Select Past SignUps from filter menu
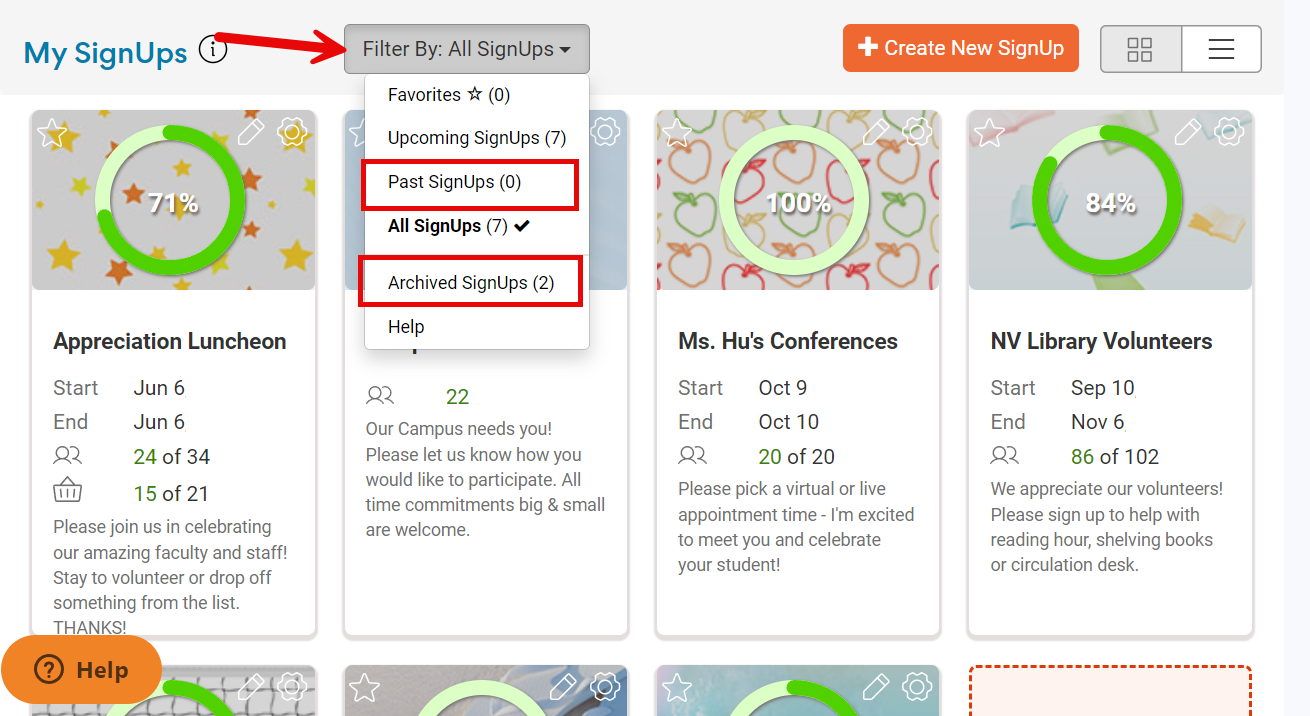 point(455,182)
